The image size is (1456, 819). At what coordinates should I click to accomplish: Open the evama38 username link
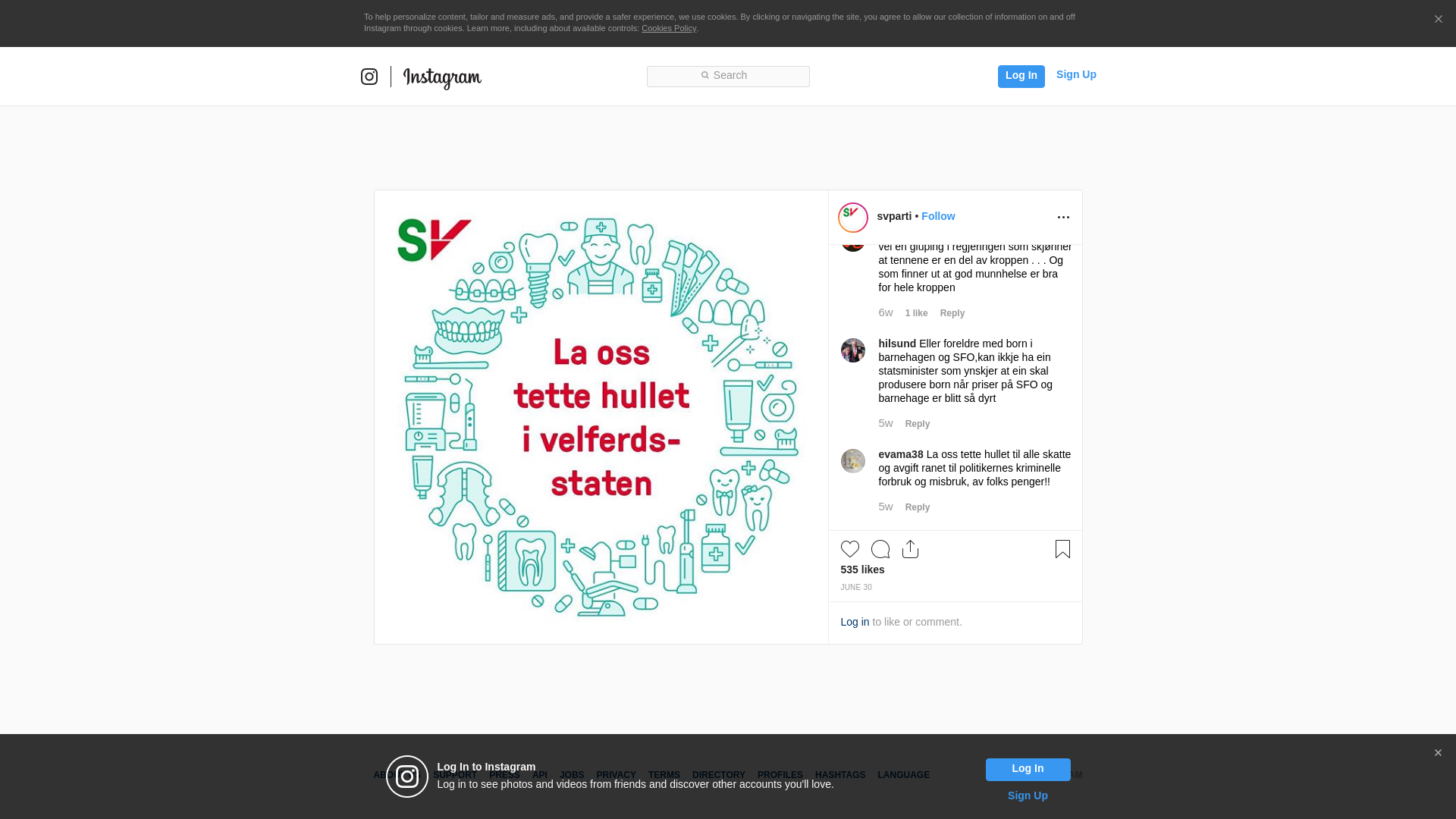(901, 454)
